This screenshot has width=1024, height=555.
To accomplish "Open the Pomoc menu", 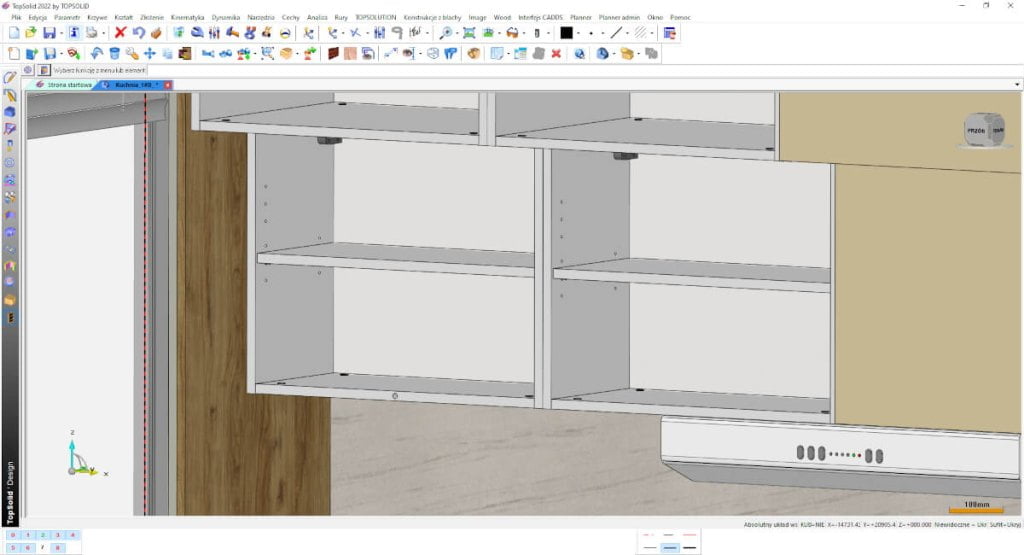I will coord(680,18).
